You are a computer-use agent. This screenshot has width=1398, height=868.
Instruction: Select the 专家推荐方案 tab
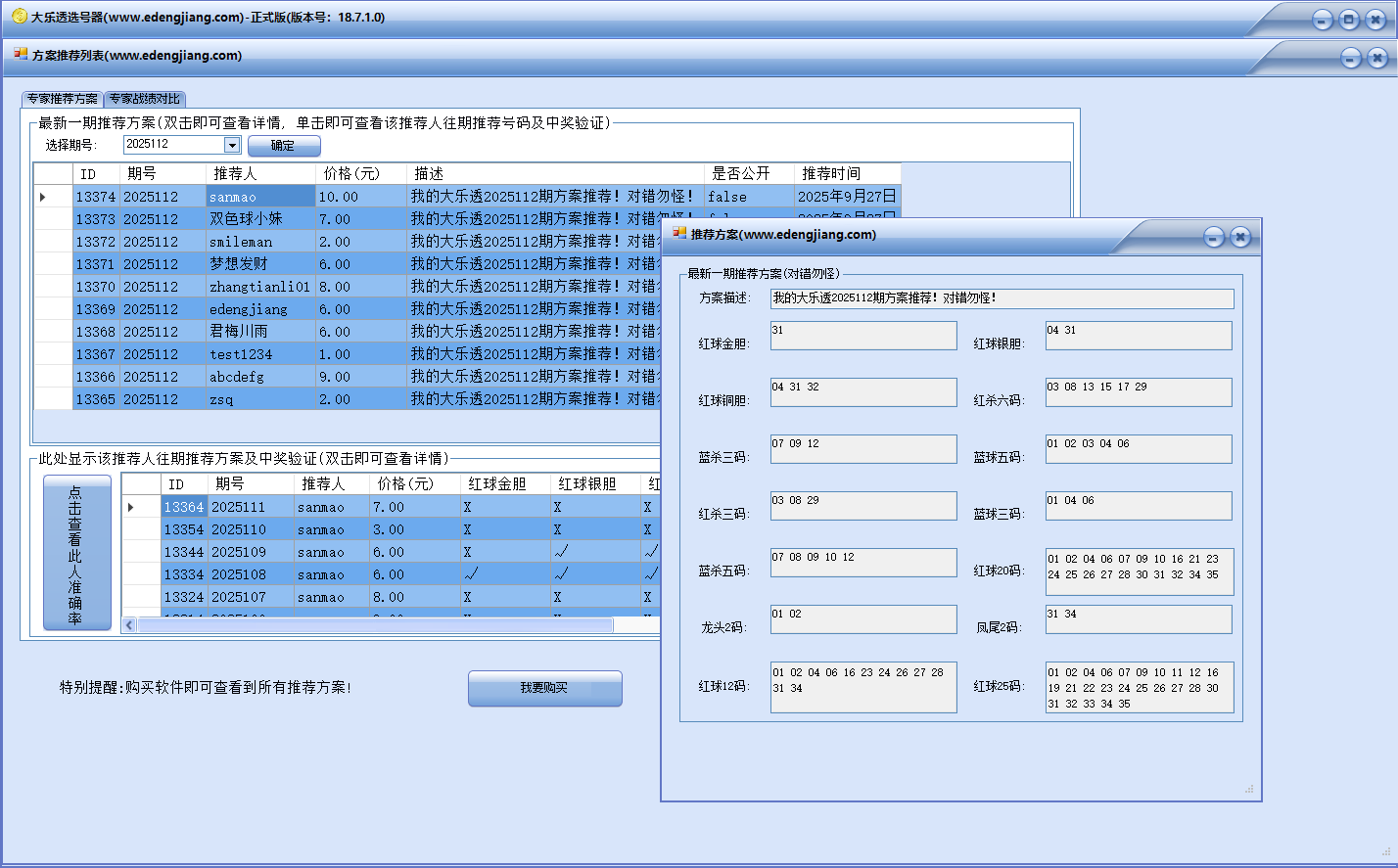click(63, 99)
